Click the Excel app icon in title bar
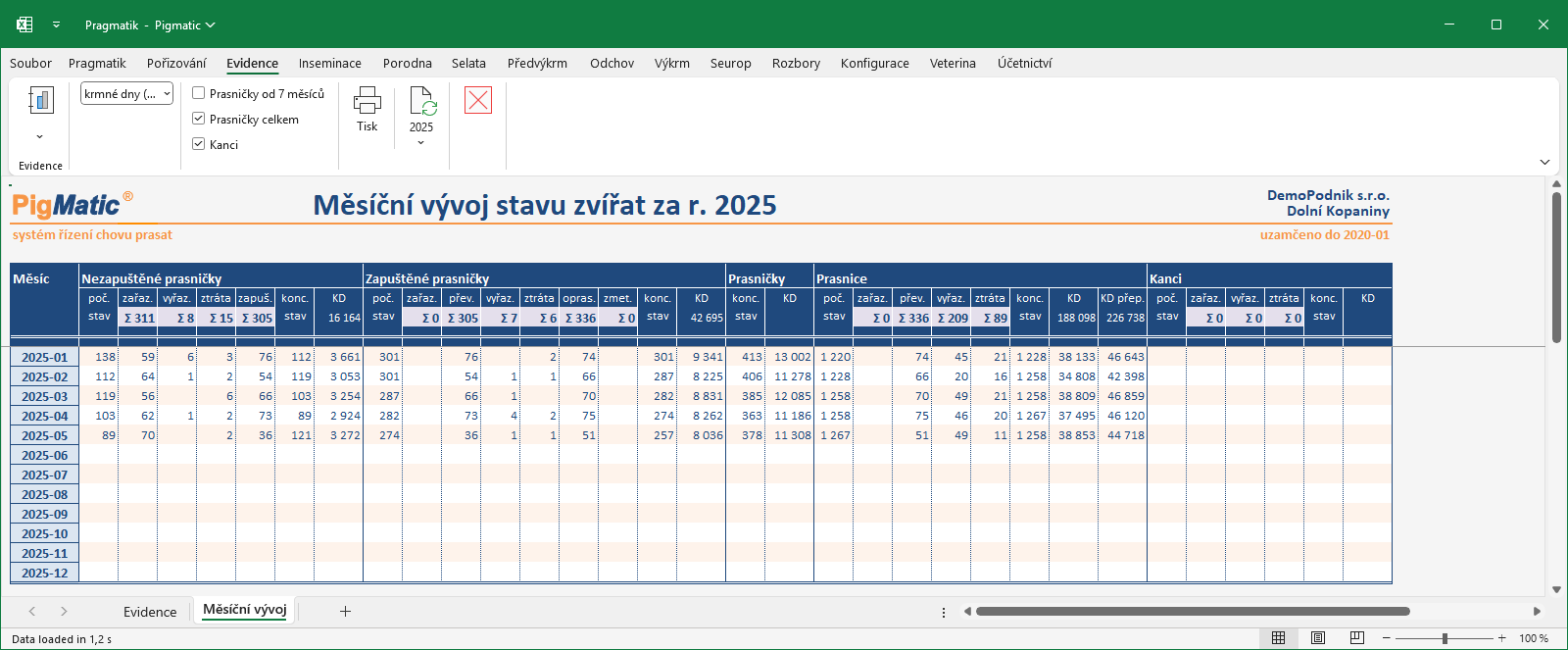The image size is (1568, 650). (x=24, y=25)
